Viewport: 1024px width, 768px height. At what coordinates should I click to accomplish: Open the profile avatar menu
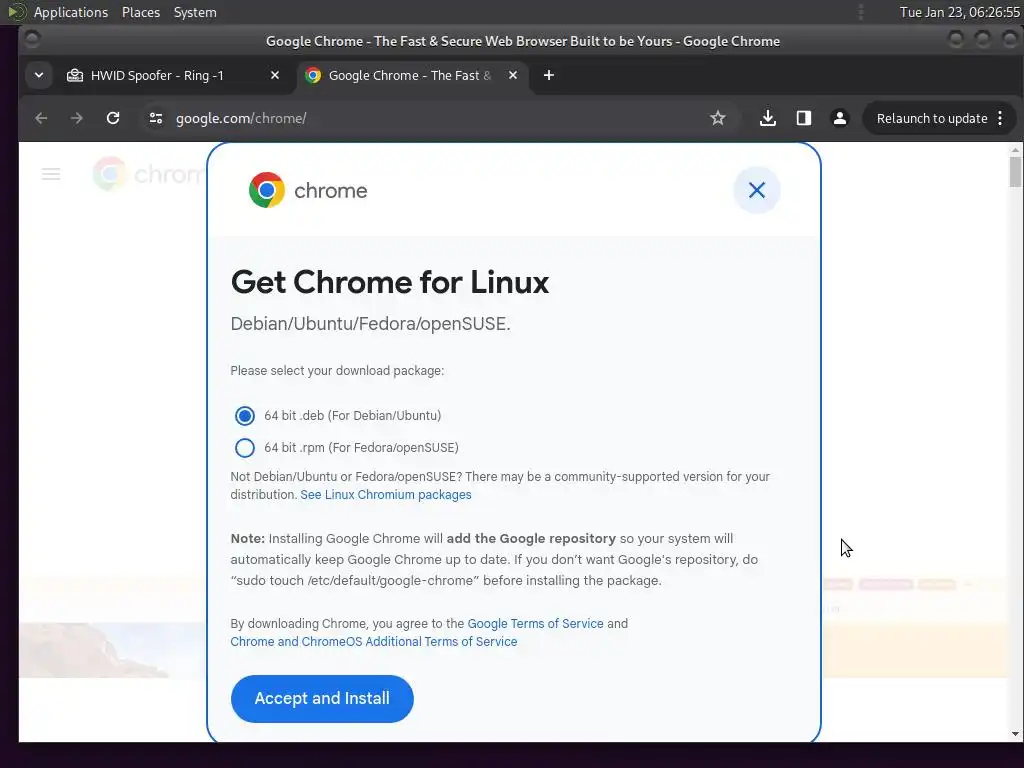pyautogui.click(x=840, y=118)
